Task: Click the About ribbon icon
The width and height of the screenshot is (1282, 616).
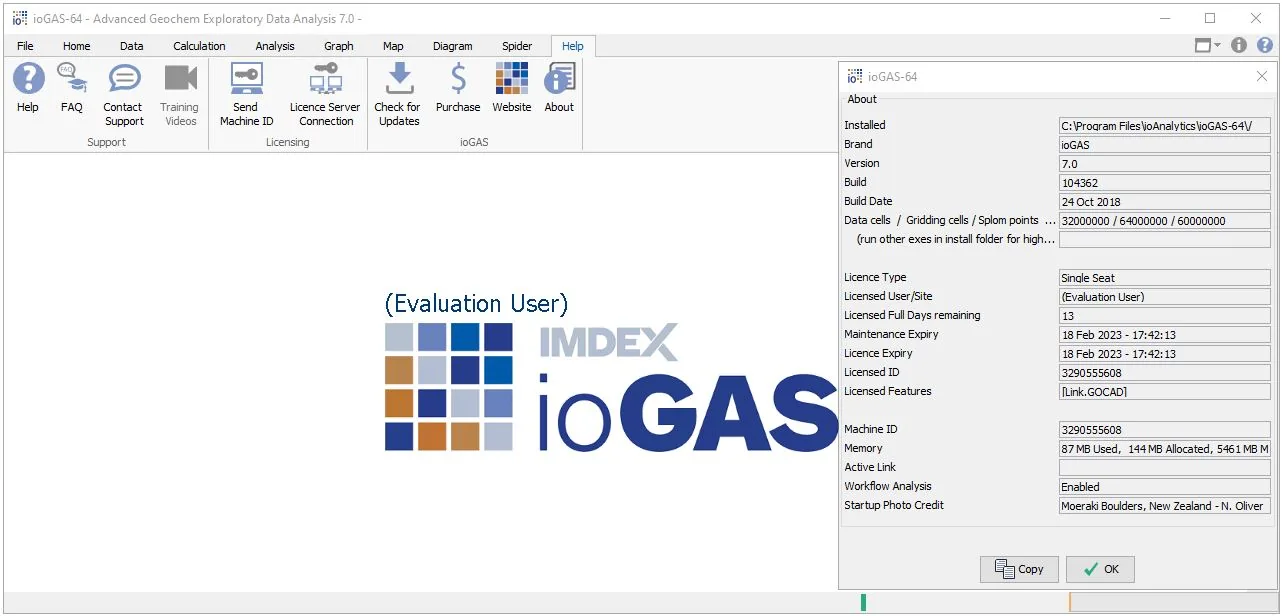Action: pos(560,78)
